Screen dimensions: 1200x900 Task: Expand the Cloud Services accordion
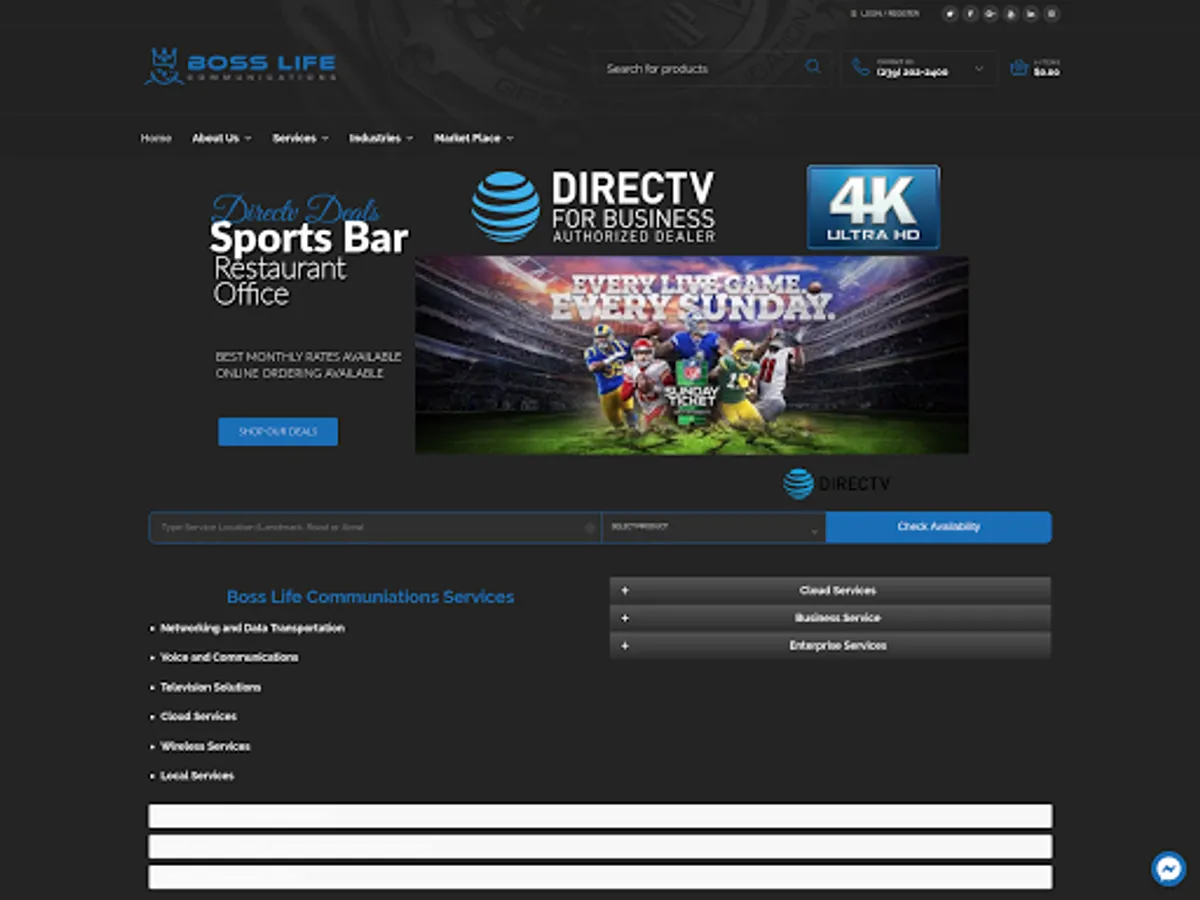pos(830,590)
